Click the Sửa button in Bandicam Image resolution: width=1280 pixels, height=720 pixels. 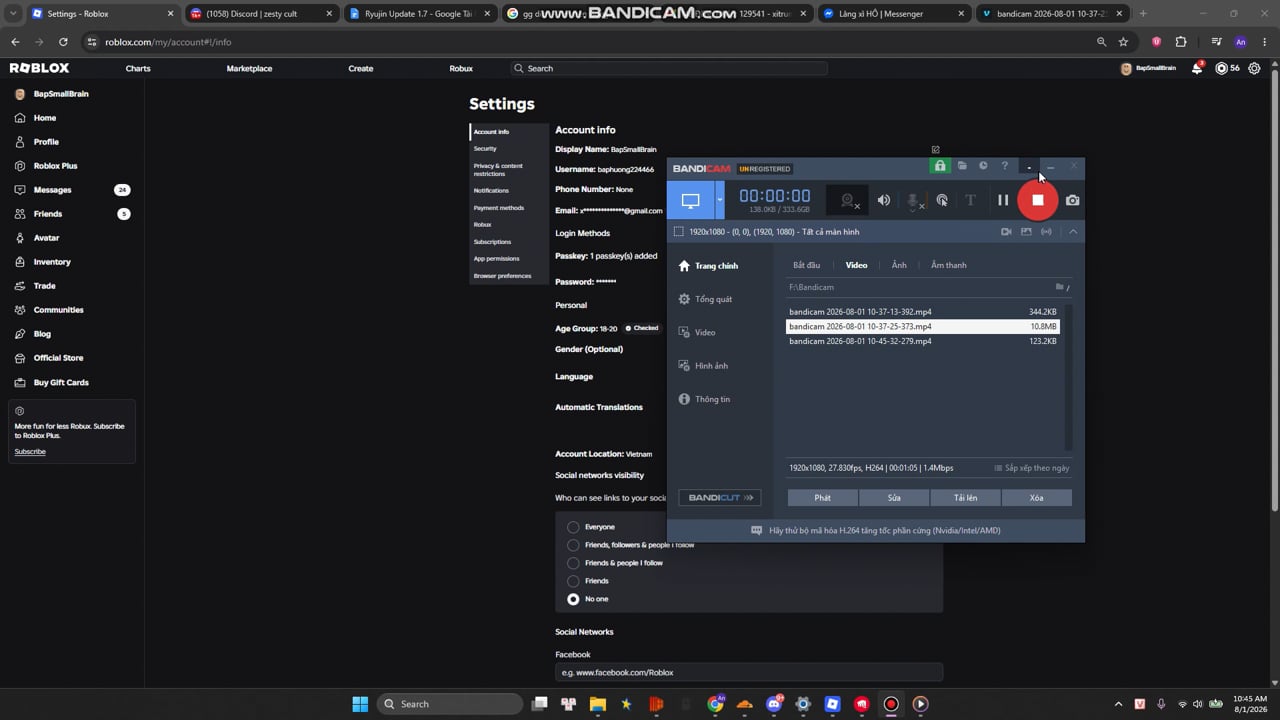(x=894, y=497)
